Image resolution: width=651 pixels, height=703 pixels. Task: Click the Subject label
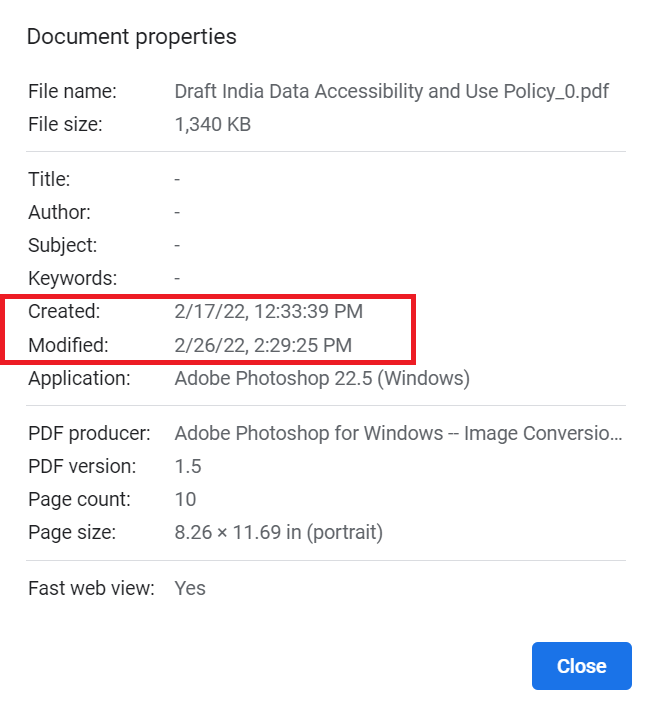coord(62,245)
